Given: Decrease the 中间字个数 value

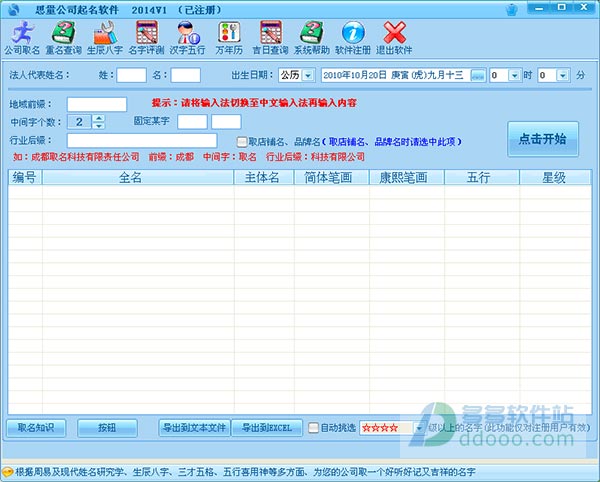Looking at the screenshot, I should [99, 125].
